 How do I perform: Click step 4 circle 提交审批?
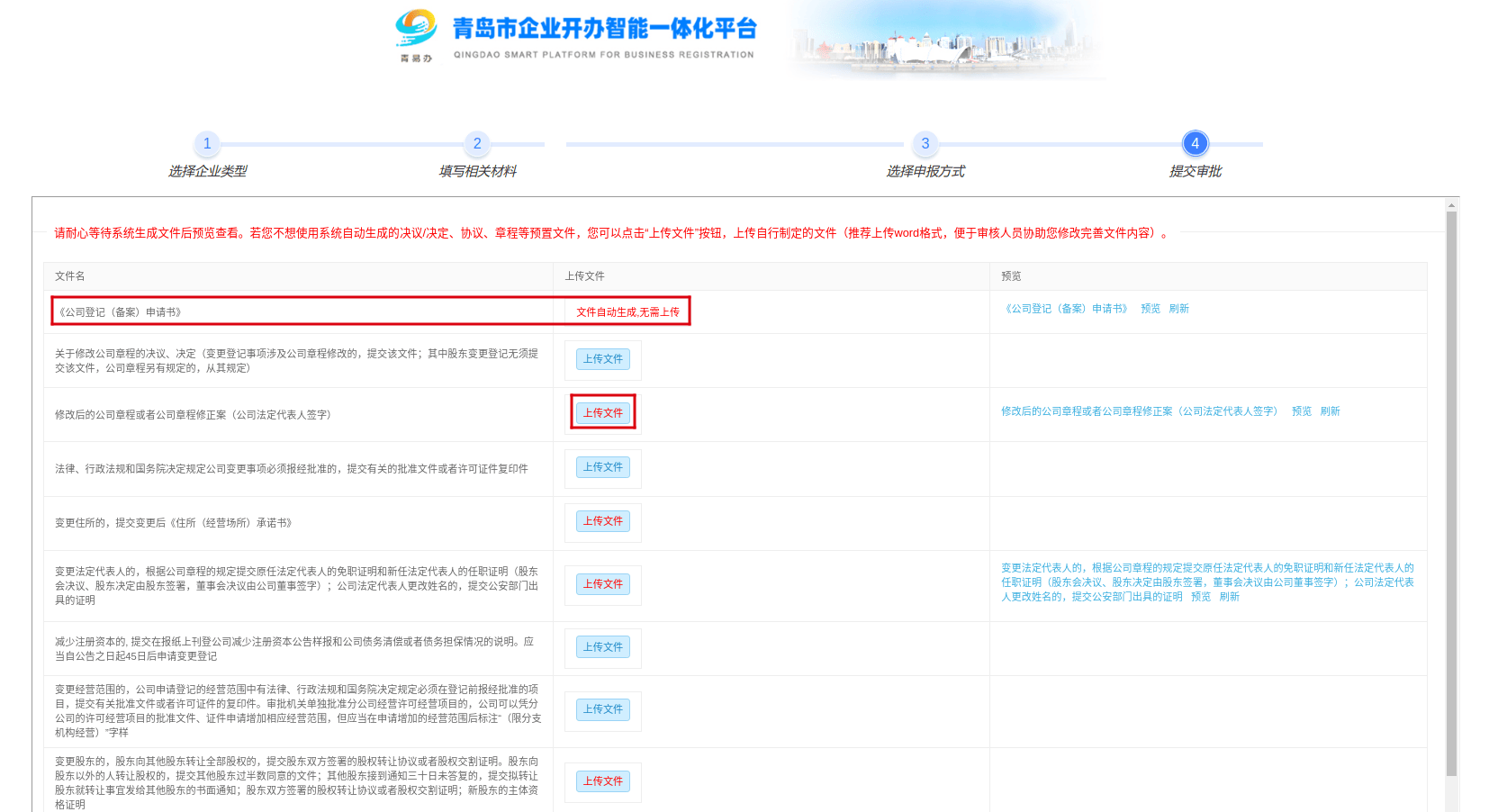pyautogui.click(x=1195, y=144)
